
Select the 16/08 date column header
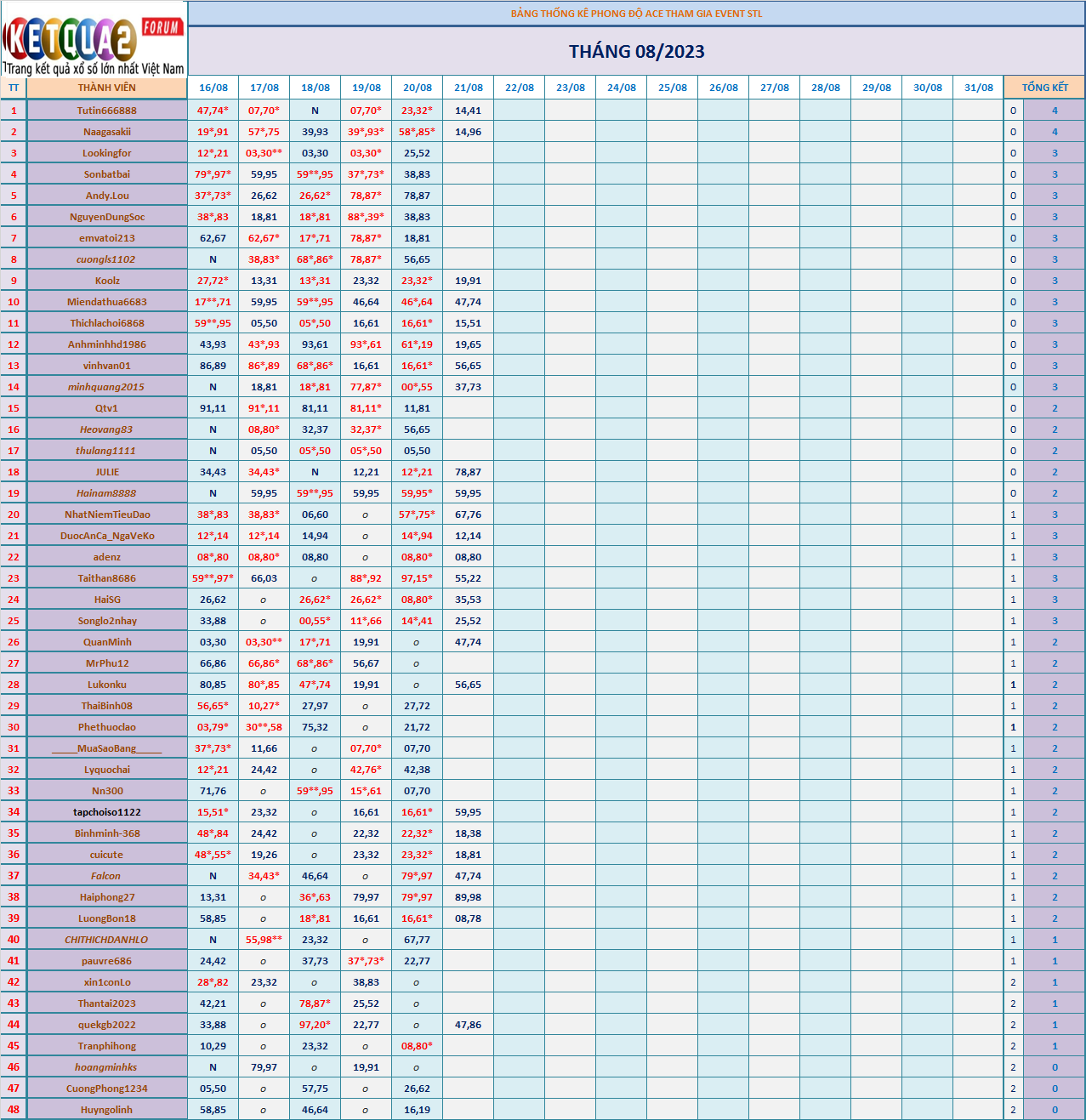point(213,88)
